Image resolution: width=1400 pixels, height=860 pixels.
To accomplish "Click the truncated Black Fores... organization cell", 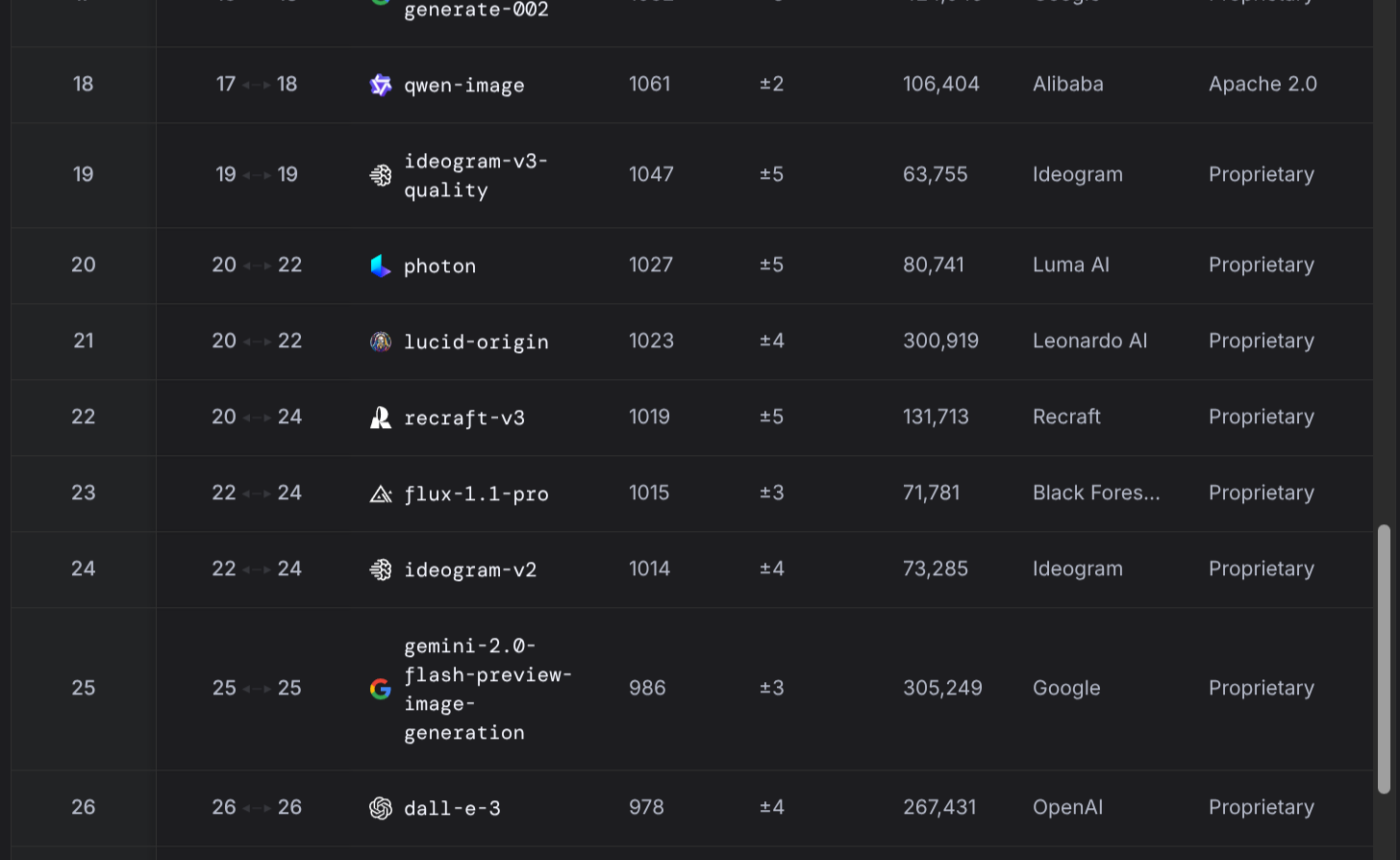I will [1096, 493].
